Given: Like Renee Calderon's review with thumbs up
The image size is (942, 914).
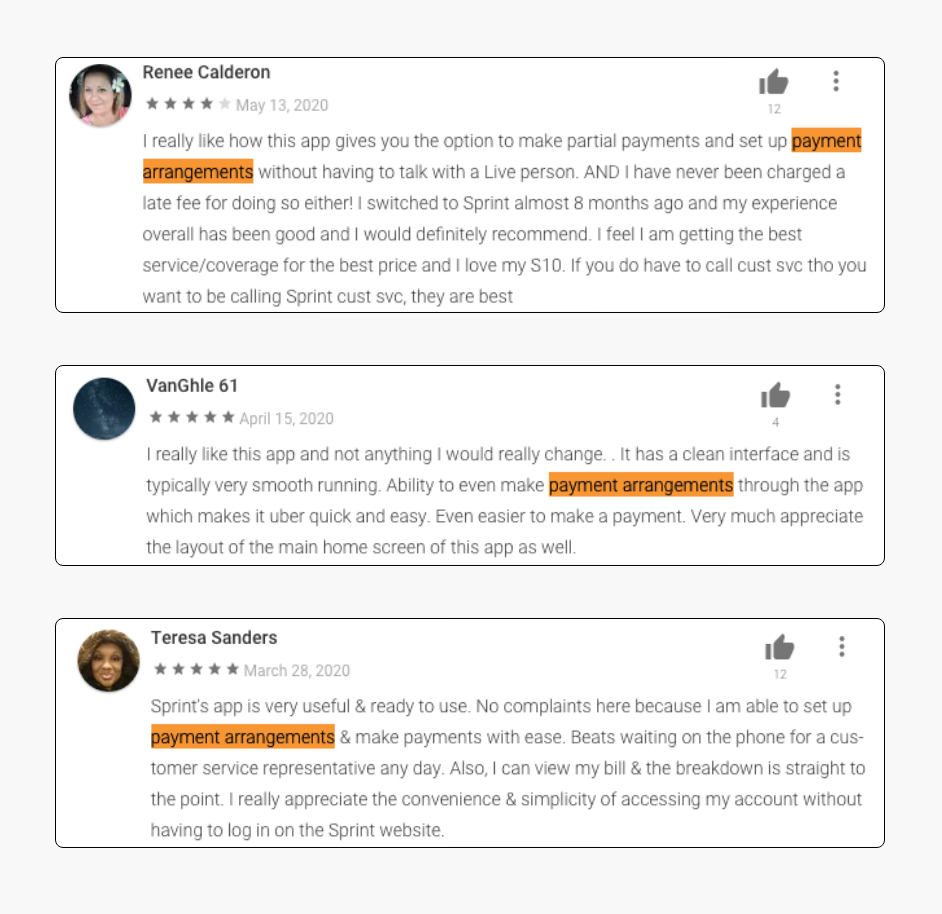Looking at the screenshot, I should (773, 82).
